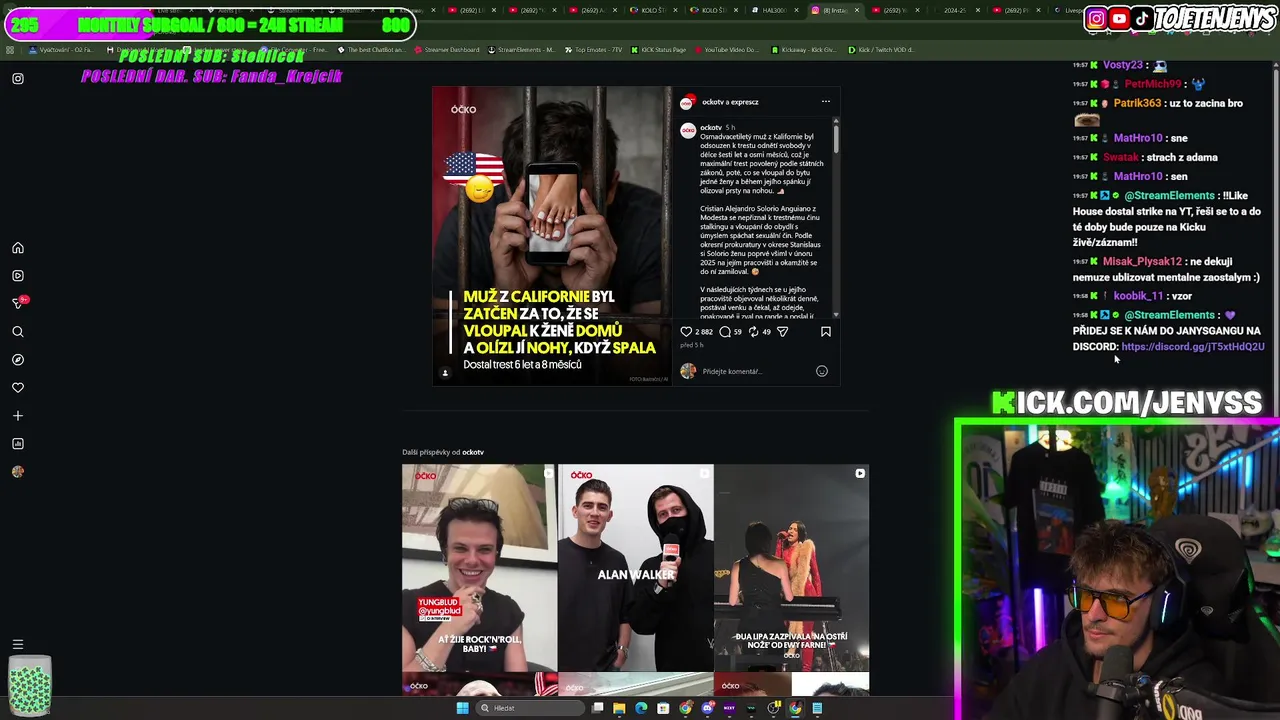Open the three-dot post options menu
This screenshot has height=720, width=1280.
826,102
